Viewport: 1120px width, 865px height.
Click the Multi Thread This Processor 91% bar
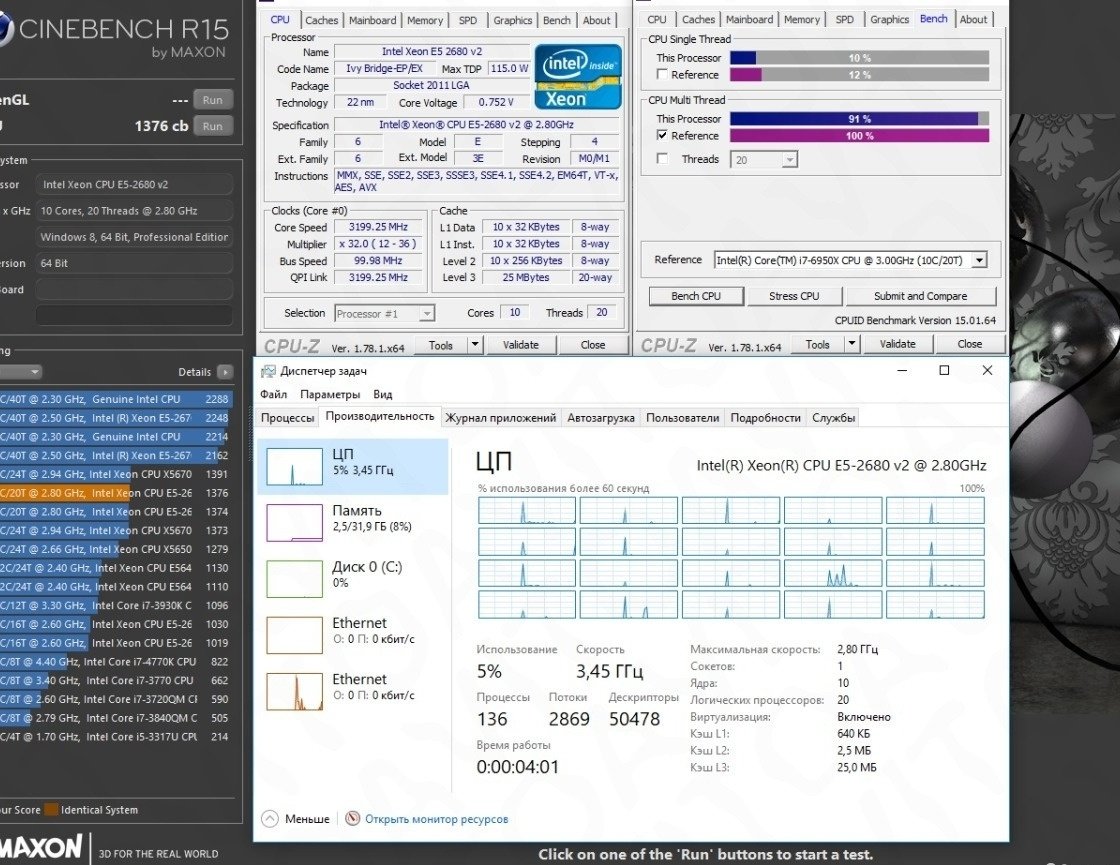[859, 119]
